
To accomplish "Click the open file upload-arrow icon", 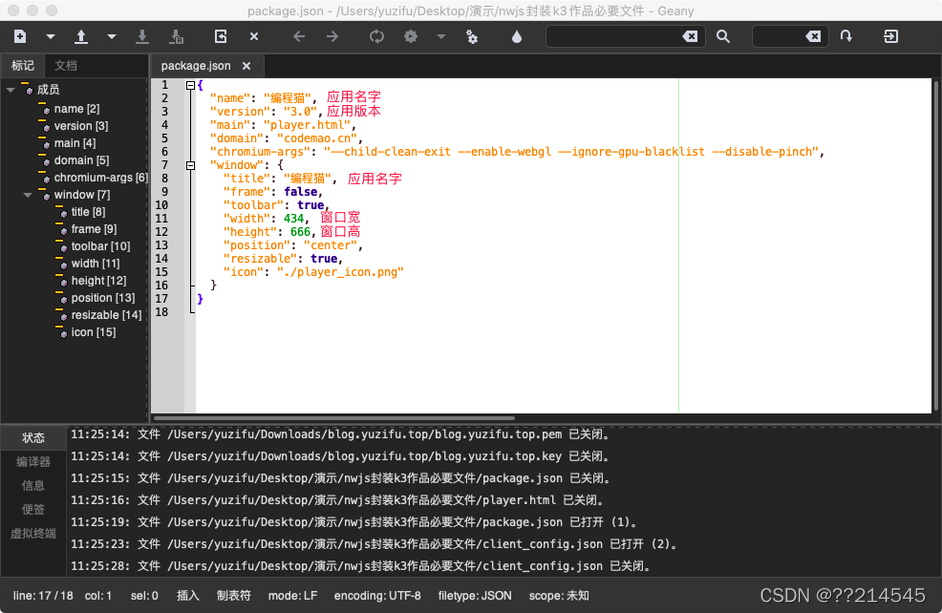I will coord(81,37).
